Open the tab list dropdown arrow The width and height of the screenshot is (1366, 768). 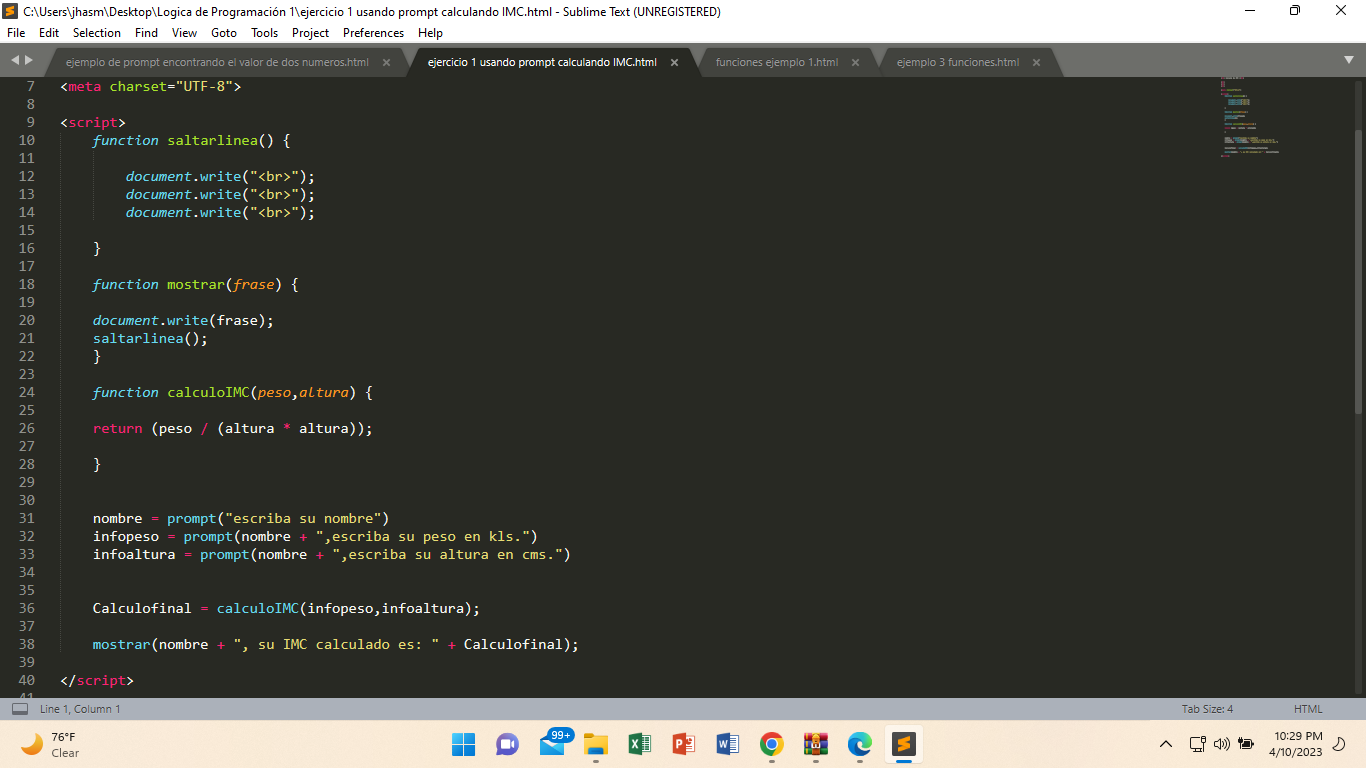click(1349, 60)
